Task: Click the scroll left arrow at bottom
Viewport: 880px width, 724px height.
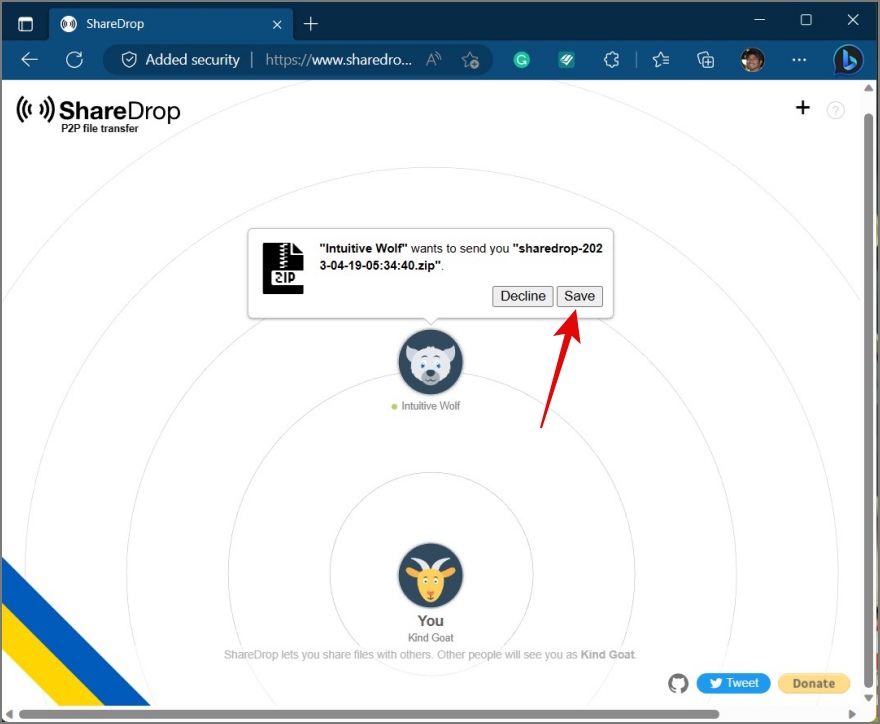Action: 9,714
